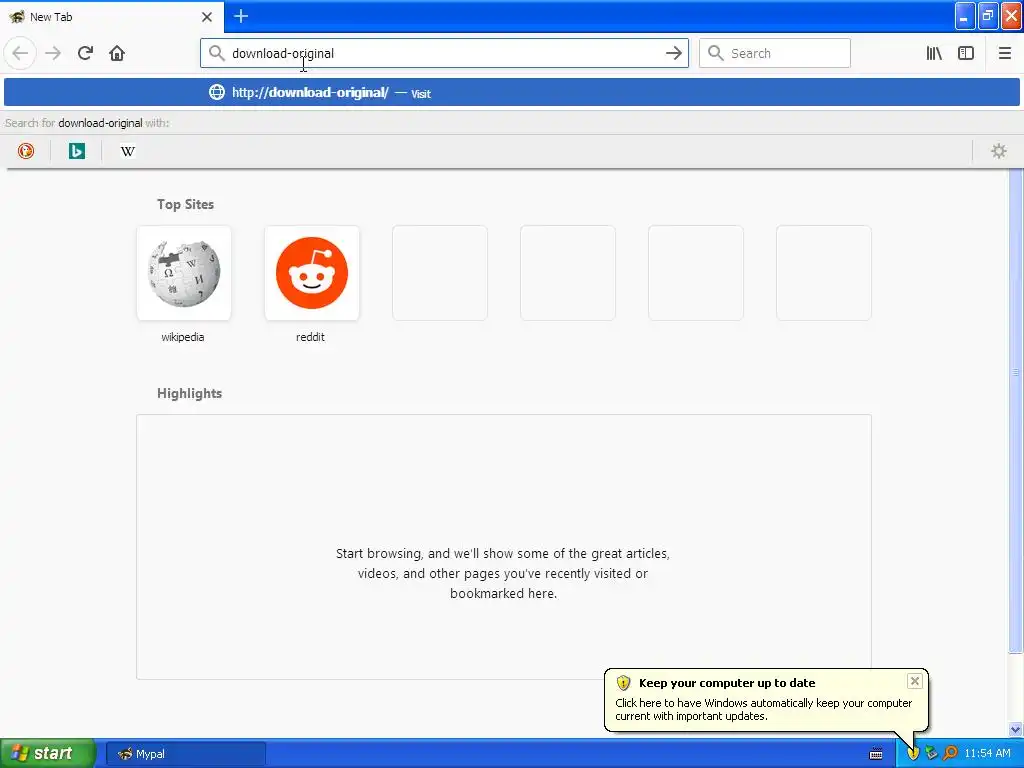Open the hamburger application menu
The width and height of the screenshot is (1024, 768).
1004,53
